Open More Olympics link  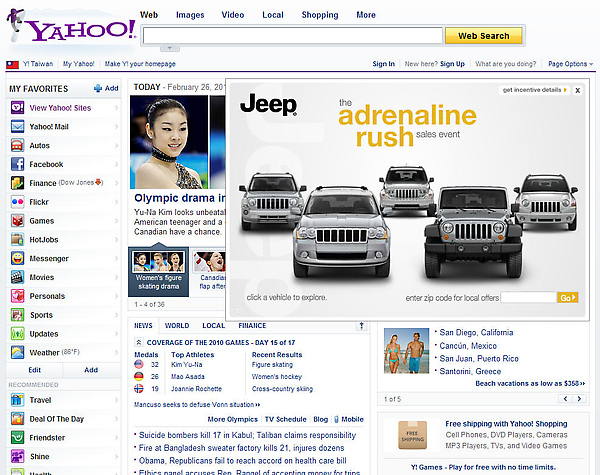click(x=233, y=420)
